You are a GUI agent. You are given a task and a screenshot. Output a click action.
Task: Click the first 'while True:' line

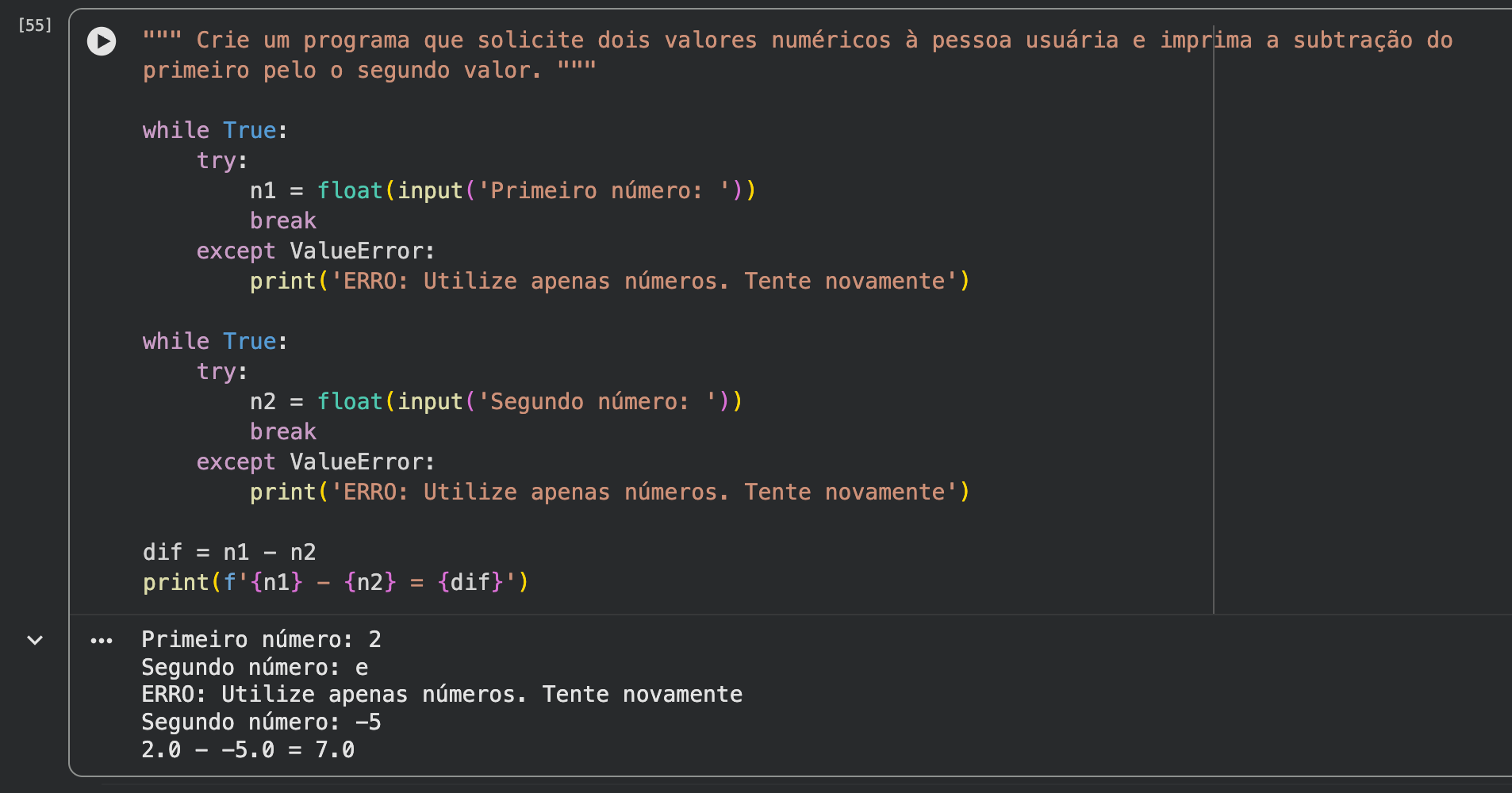pyautogui.click(x=215, y=131)
